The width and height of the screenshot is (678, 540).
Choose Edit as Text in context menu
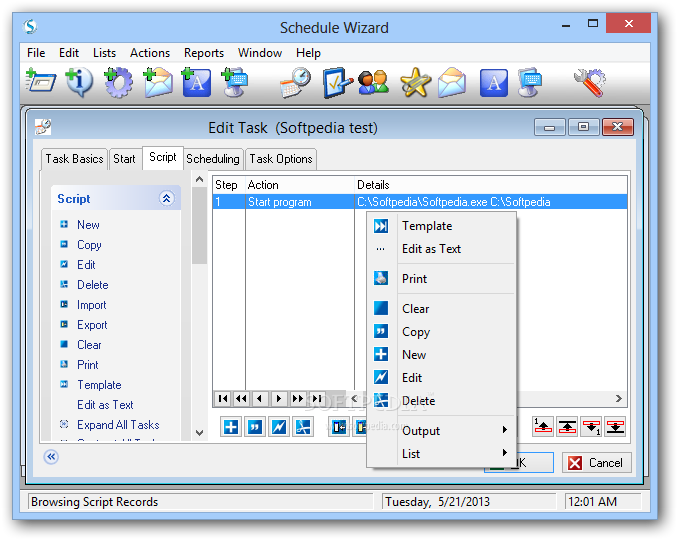441,249
